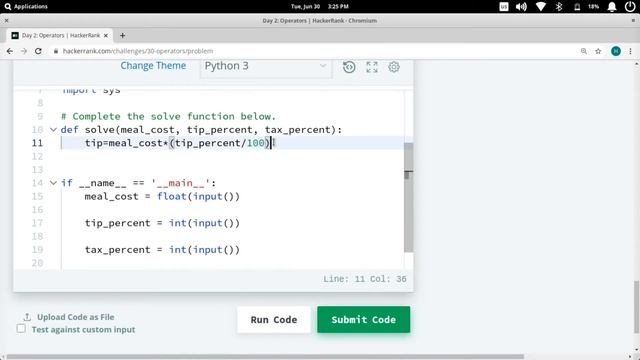
Task: Collapse the if __name__ block fold arrow
Action: pyautogui.click(x=53, y=183)
